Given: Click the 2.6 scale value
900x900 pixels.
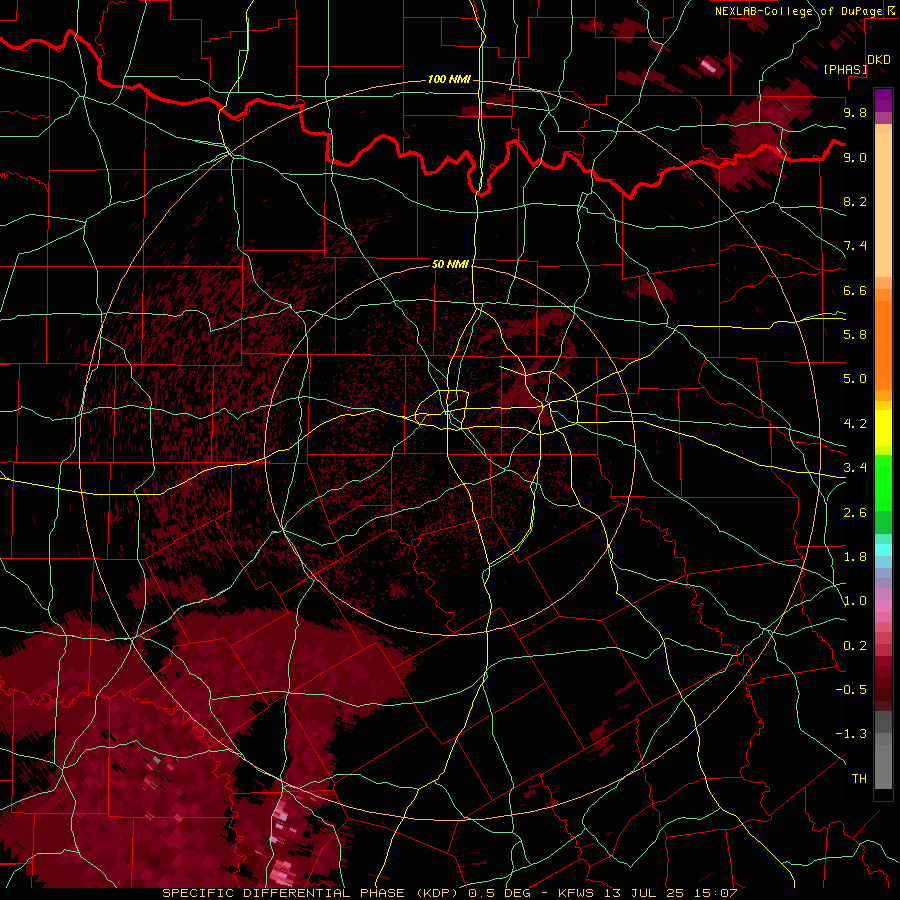Looking at the screenshot, I should point(855,513).
